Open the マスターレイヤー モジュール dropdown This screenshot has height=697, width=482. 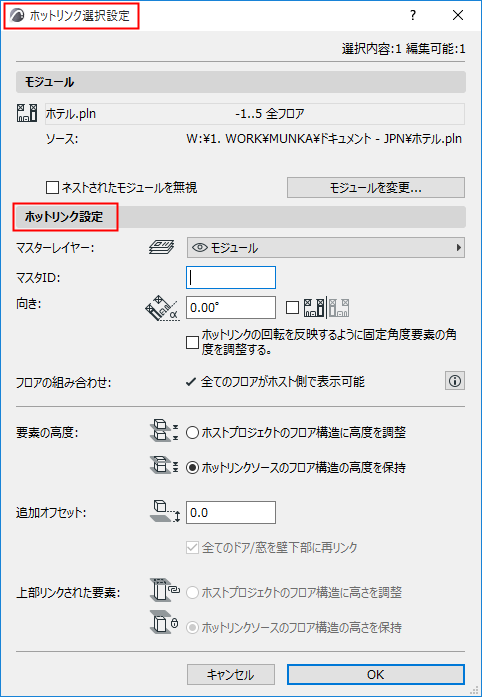coord(326,248)
